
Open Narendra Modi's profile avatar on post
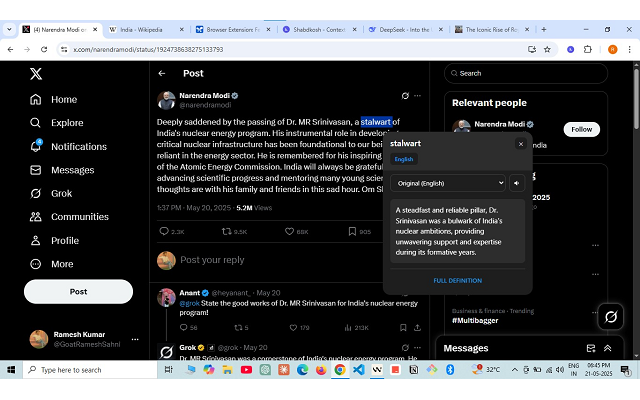tap(166, 100)
